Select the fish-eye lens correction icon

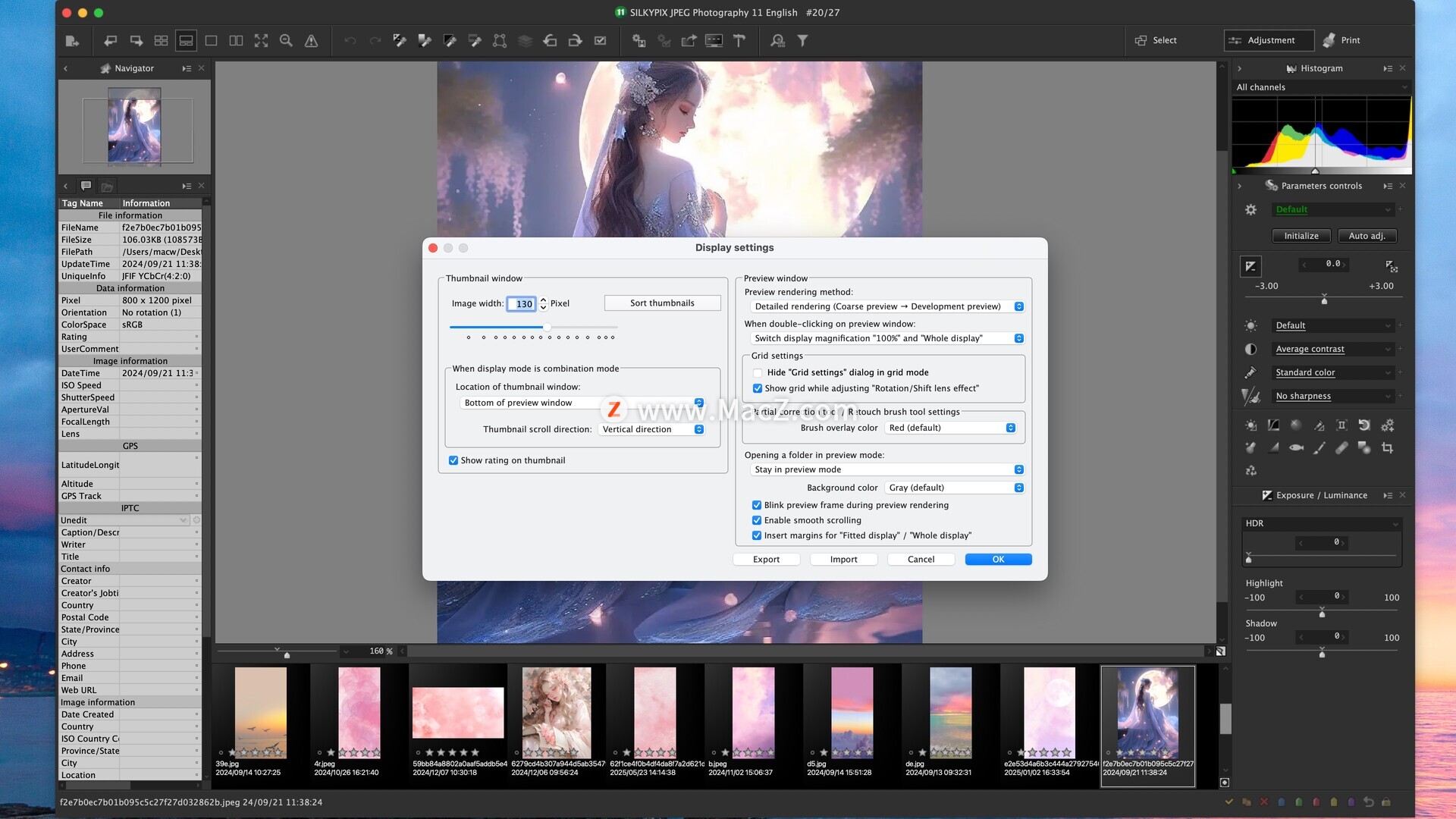pyautogui.click(x=1297, y=448)
